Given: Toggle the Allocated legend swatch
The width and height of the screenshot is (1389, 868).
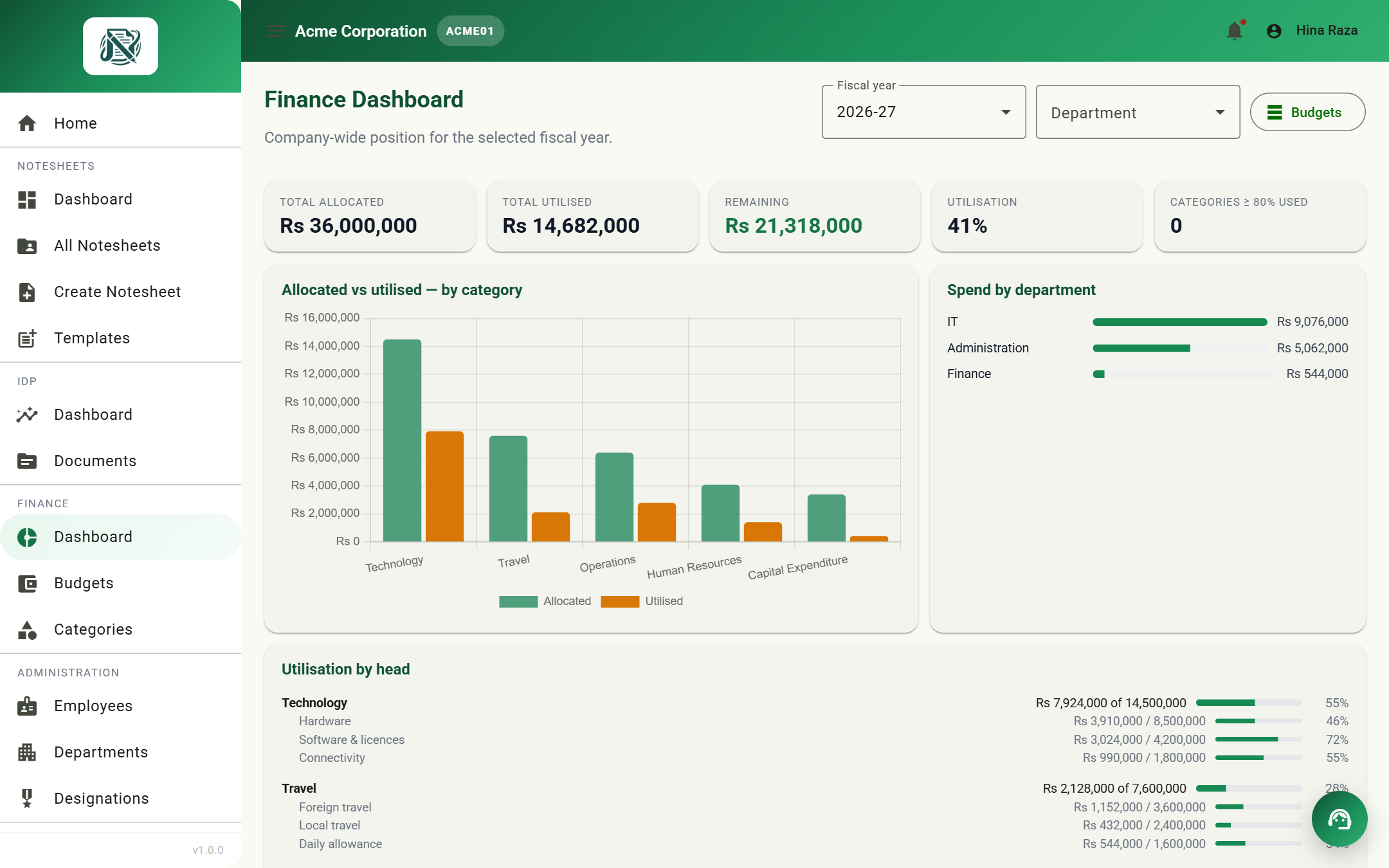Looking at the screenshot, I should (518, 601).
